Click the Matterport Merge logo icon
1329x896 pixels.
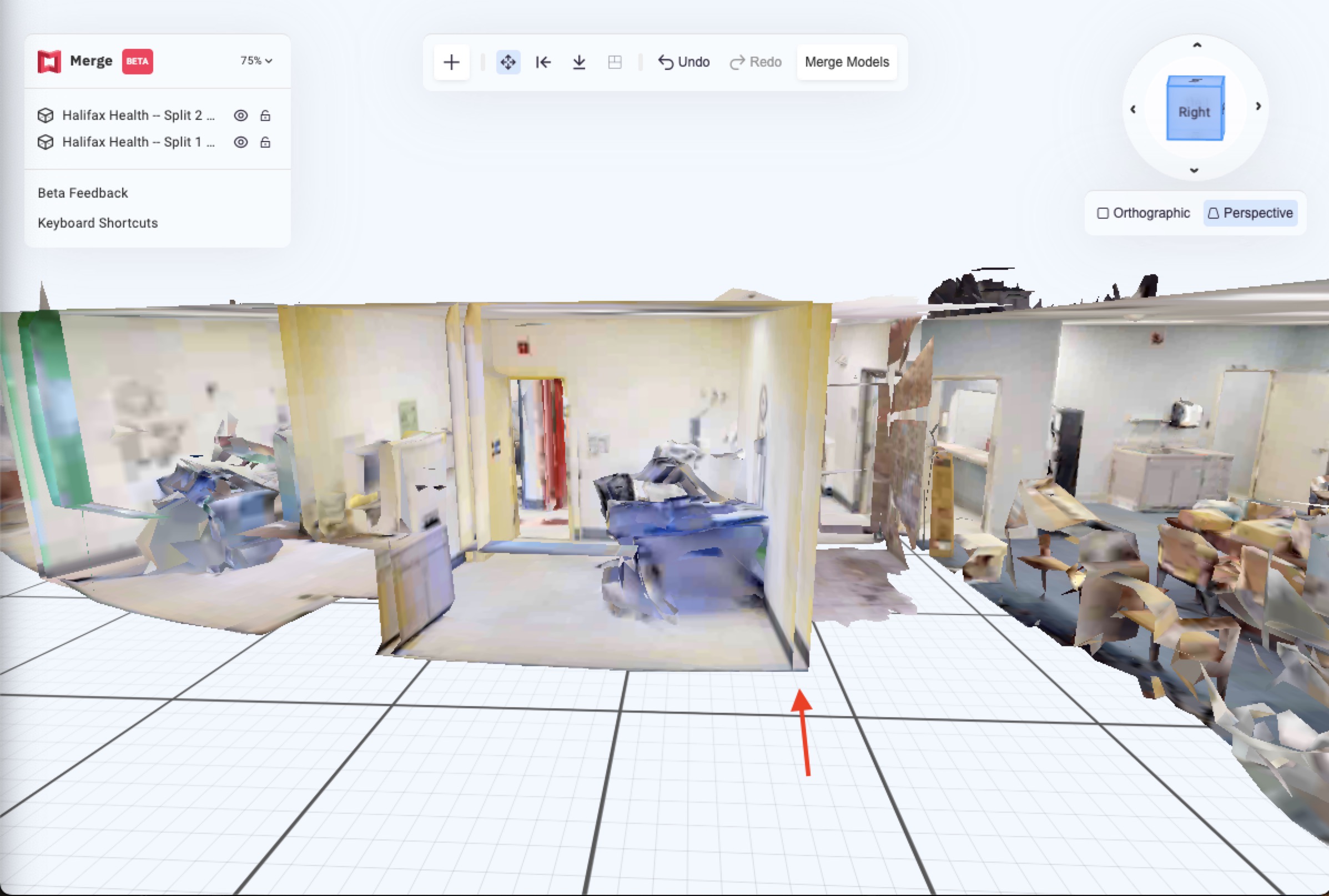click(x=49, y=61)
